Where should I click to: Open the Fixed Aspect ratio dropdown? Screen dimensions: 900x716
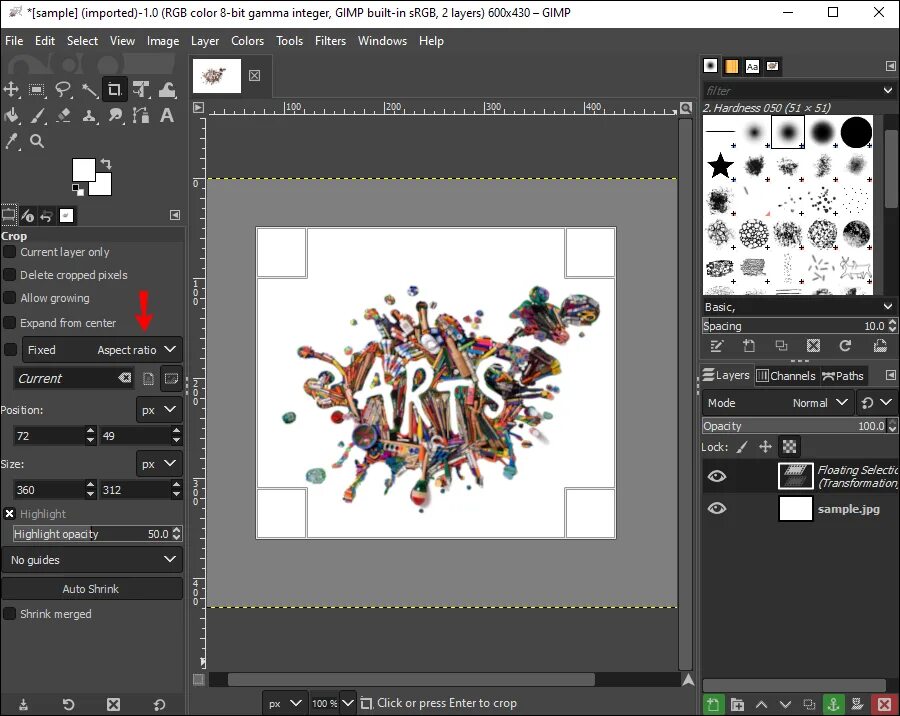pos(102,350)
